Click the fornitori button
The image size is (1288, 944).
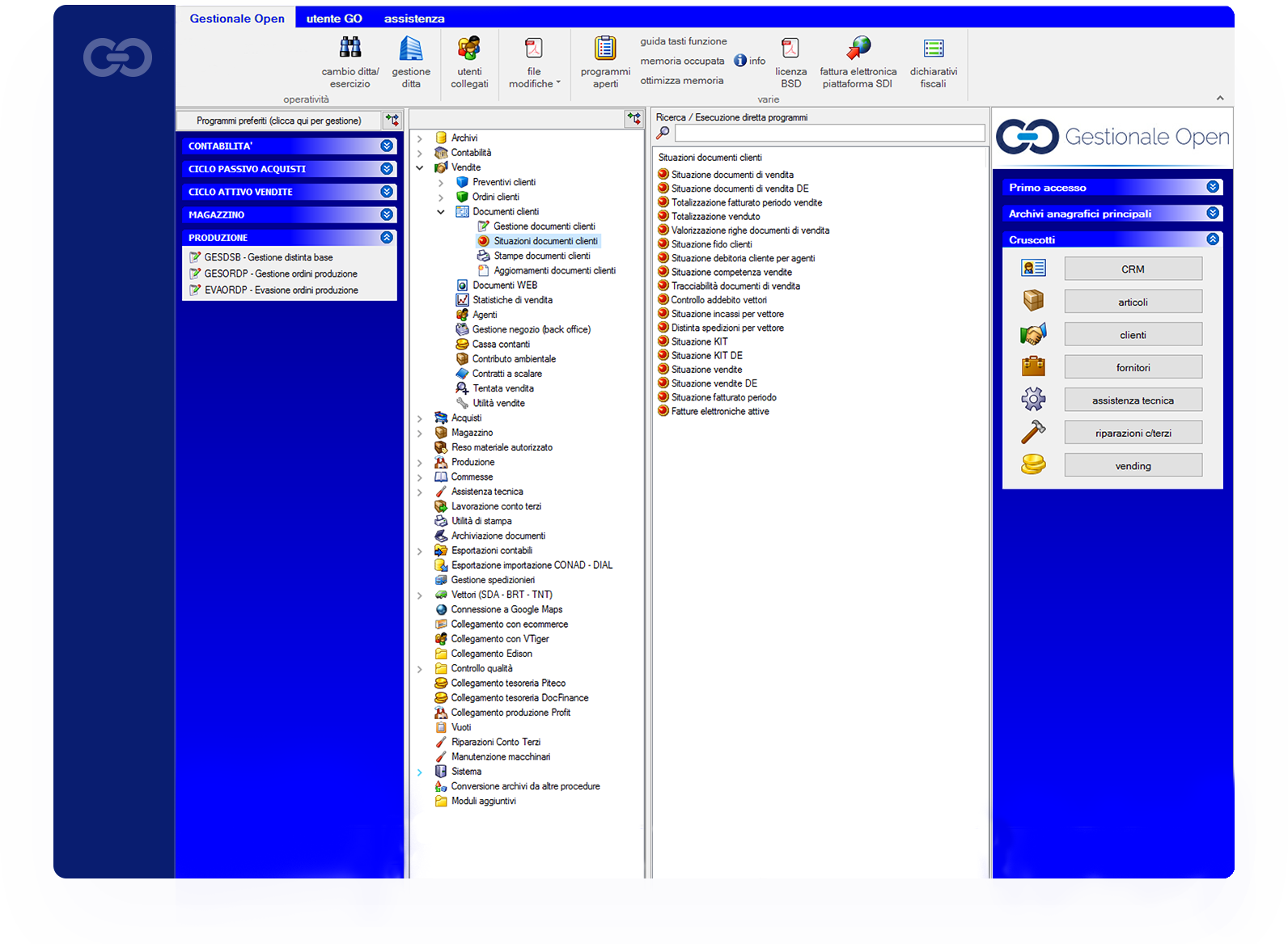pyautogui.click(x=1133, y=367)
